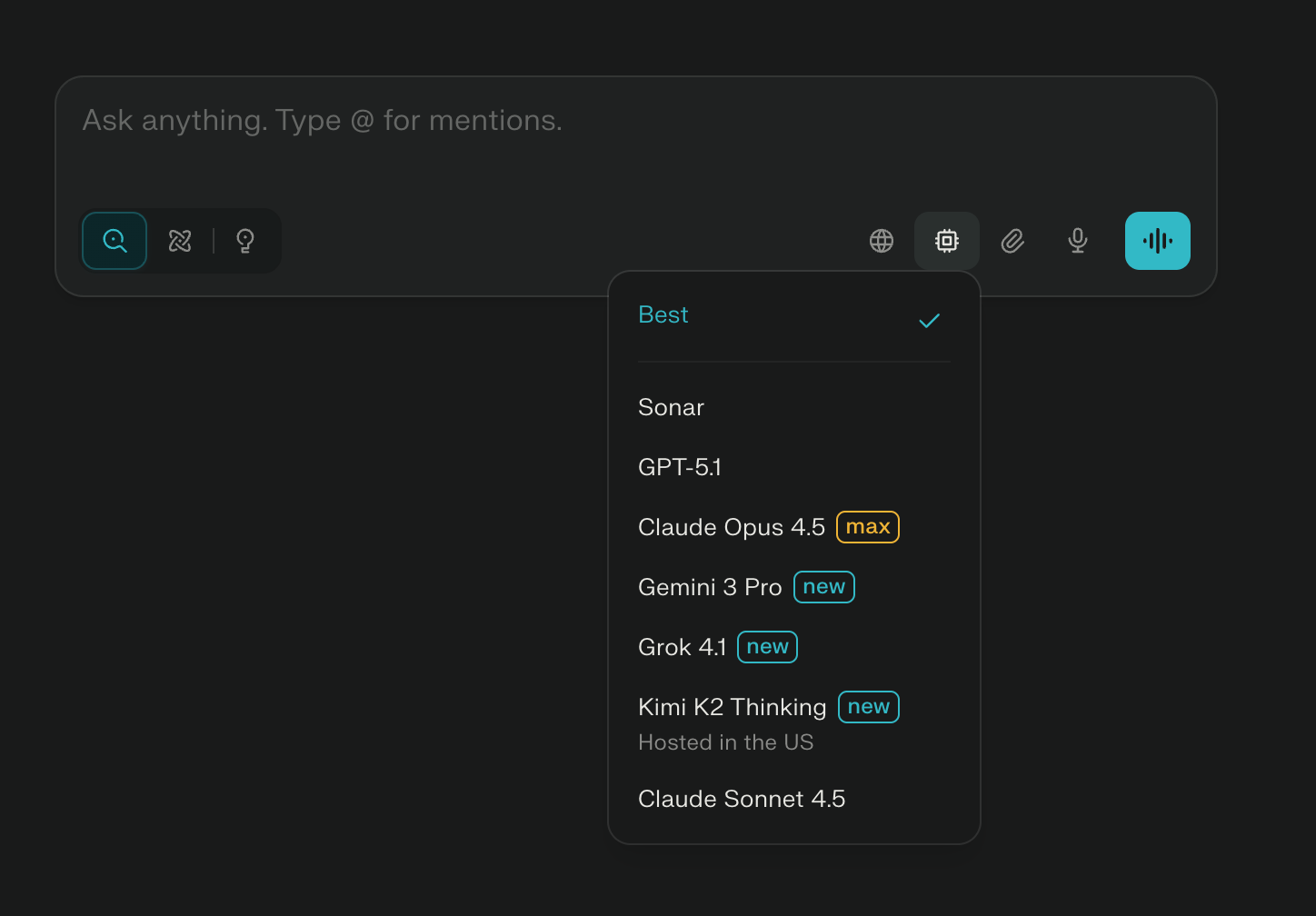The height and width of the screenshot is (916, 1316).
Task: Select the Kimi K2 Thinking model
Action: (794, 723)
